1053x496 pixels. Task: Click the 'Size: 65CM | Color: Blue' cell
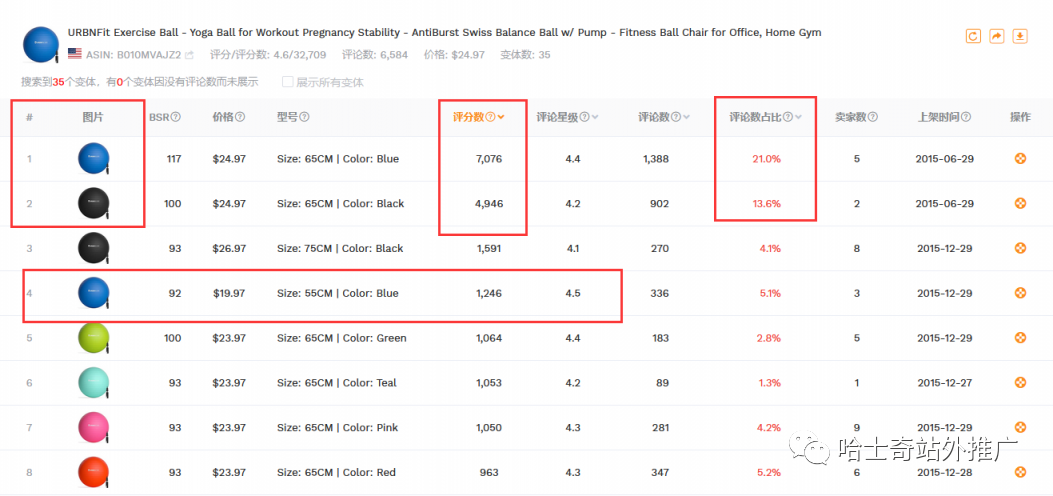[x=338, y=159]
